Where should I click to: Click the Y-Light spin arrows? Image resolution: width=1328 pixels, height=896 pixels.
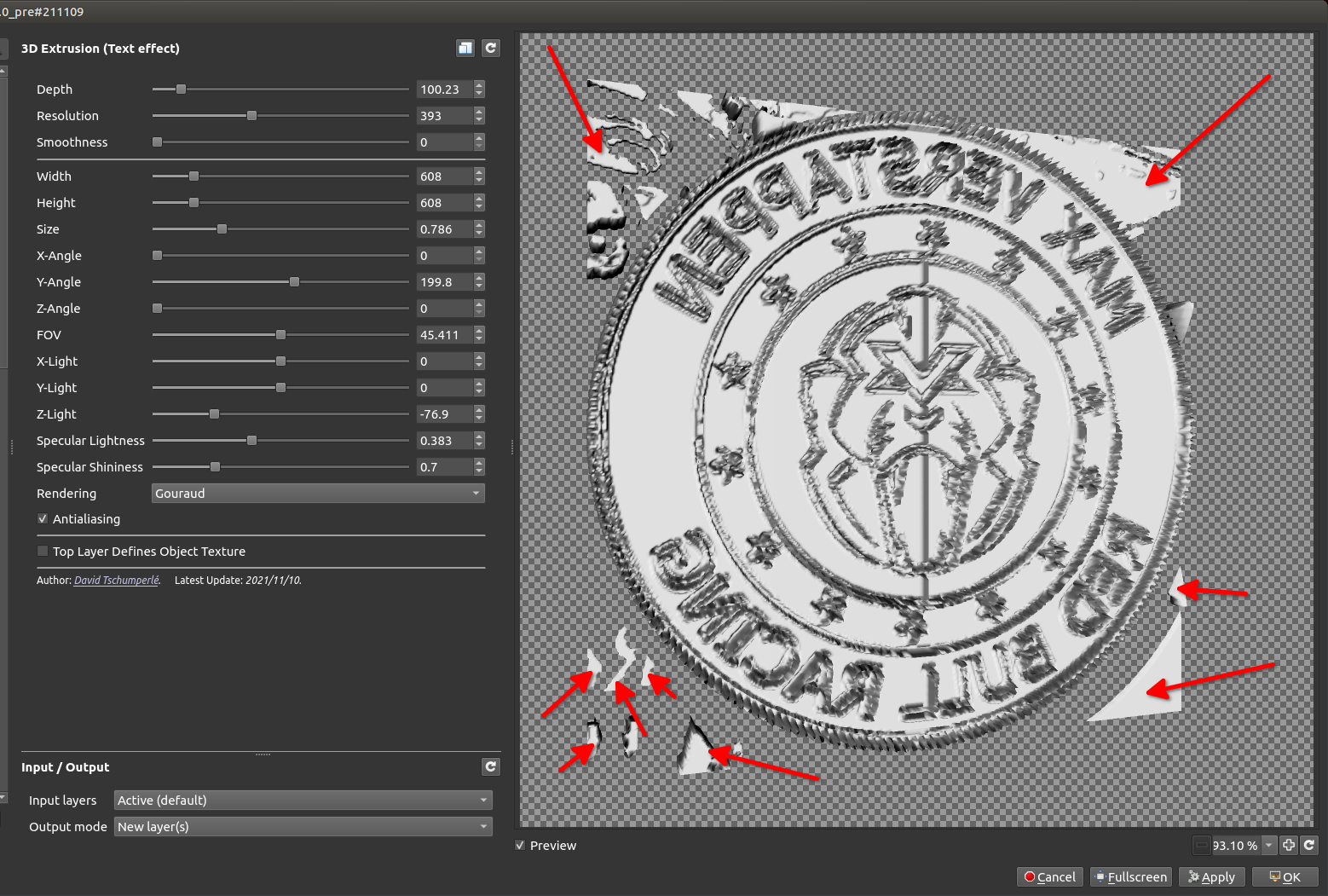[479, 388]
